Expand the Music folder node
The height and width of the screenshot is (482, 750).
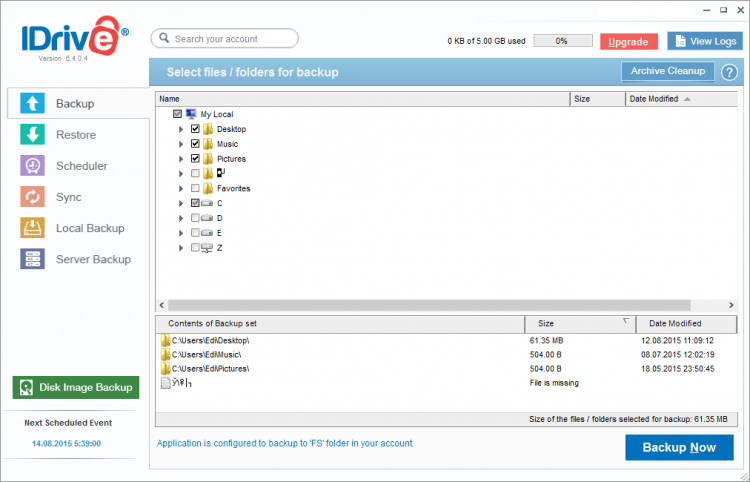(181, 144)
